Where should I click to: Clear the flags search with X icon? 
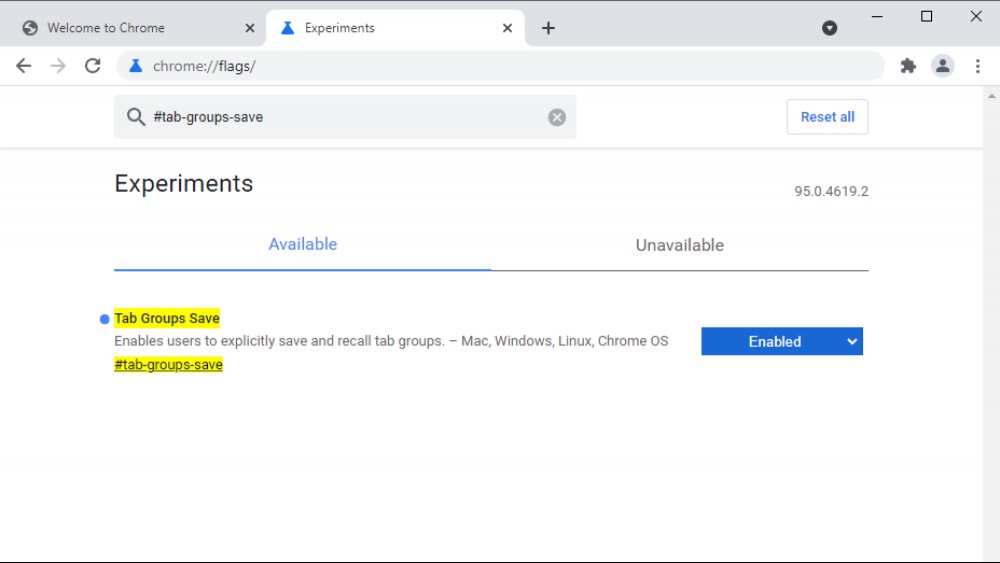point(557,117)
